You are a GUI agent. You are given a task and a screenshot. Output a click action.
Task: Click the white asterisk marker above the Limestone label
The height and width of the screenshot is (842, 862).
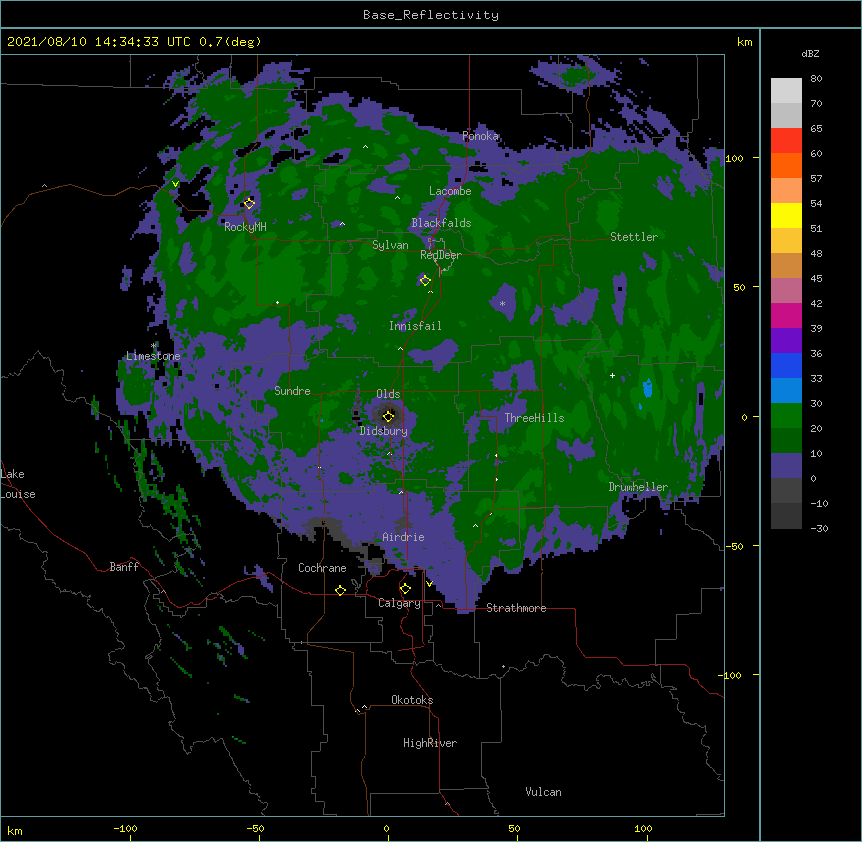154,346
